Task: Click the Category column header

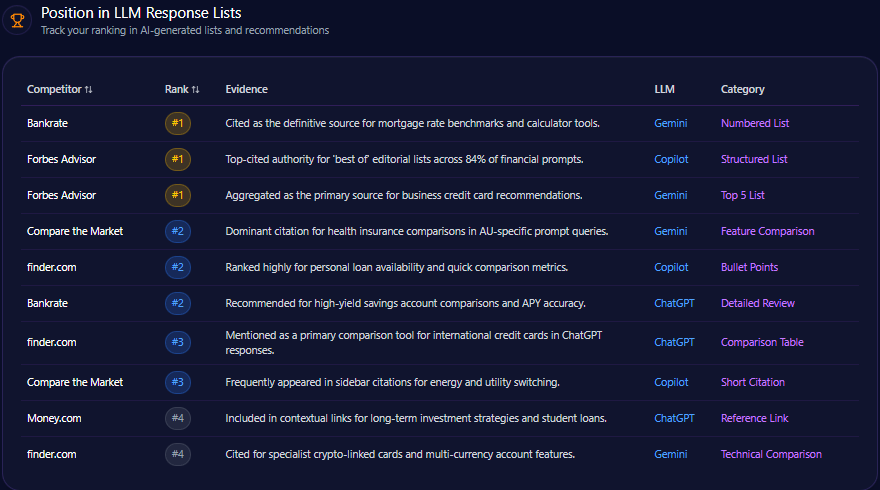Action: pyautogui.click(x=742, y=89)
